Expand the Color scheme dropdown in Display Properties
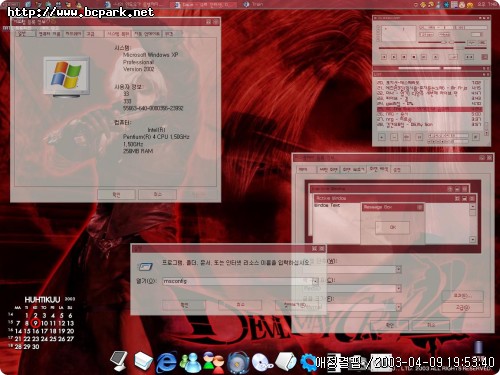The image size is (500, 375). tap(399, 288)
